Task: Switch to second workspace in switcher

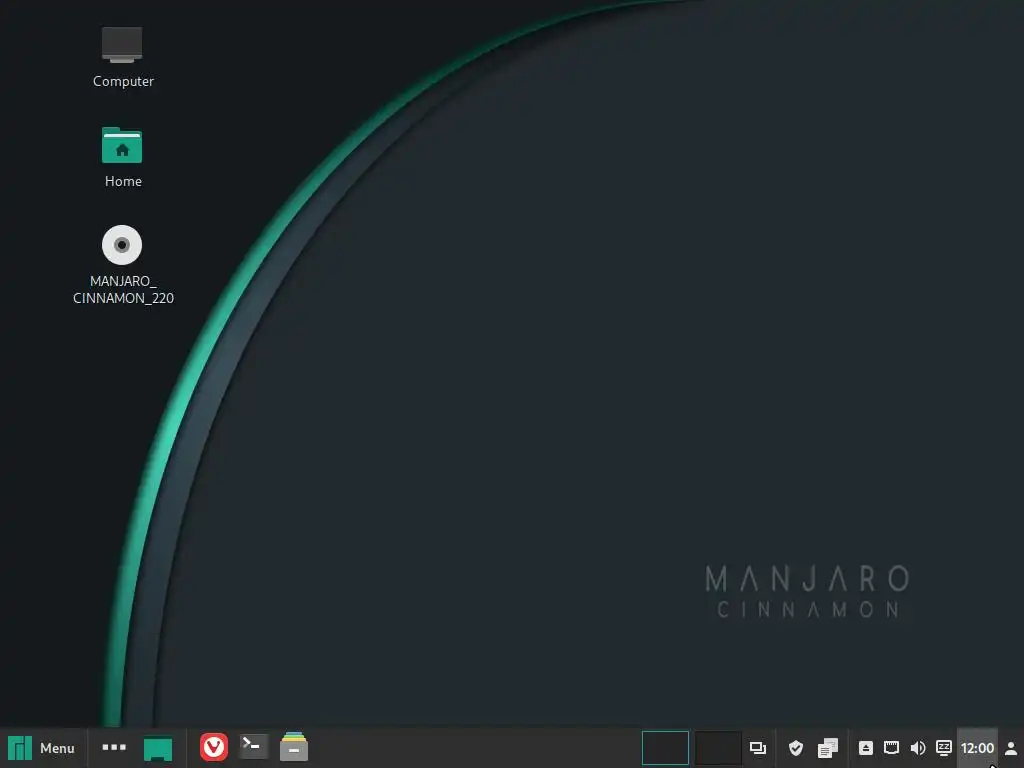Action: (x=718, y=748)
